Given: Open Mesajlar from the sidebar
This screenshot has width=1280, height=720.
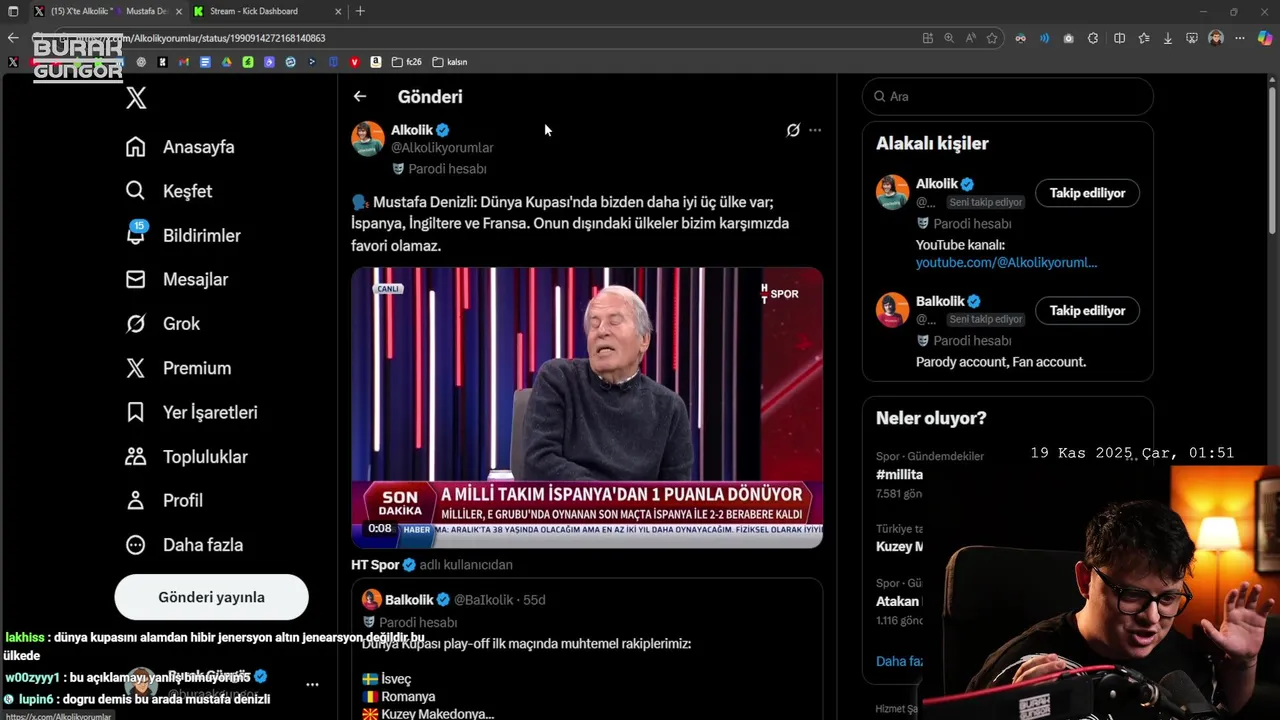Looking at the screenshot, I should tap(176, 279).
